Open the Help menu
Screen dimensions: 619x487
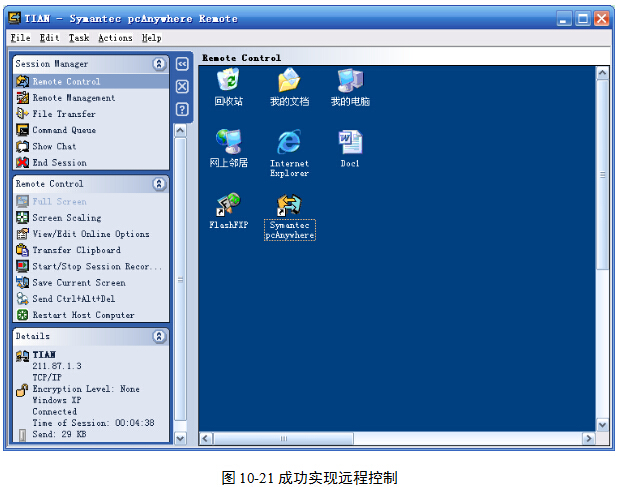point(152,38)
